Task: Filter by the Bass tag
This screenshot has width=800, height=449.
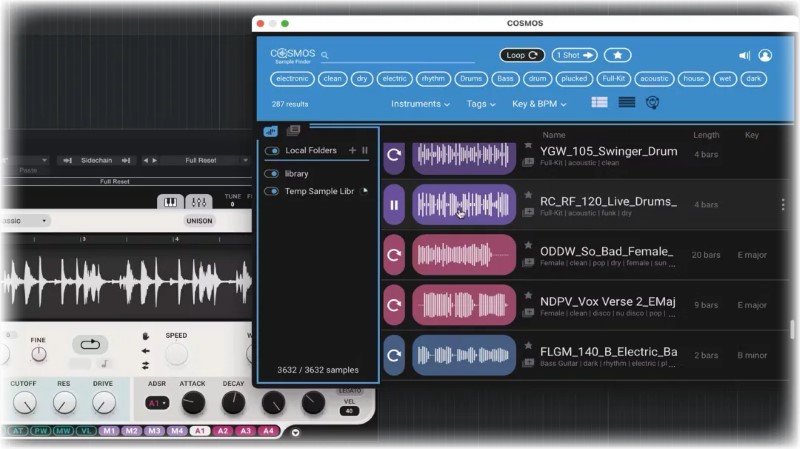Action: click(505, 79)
